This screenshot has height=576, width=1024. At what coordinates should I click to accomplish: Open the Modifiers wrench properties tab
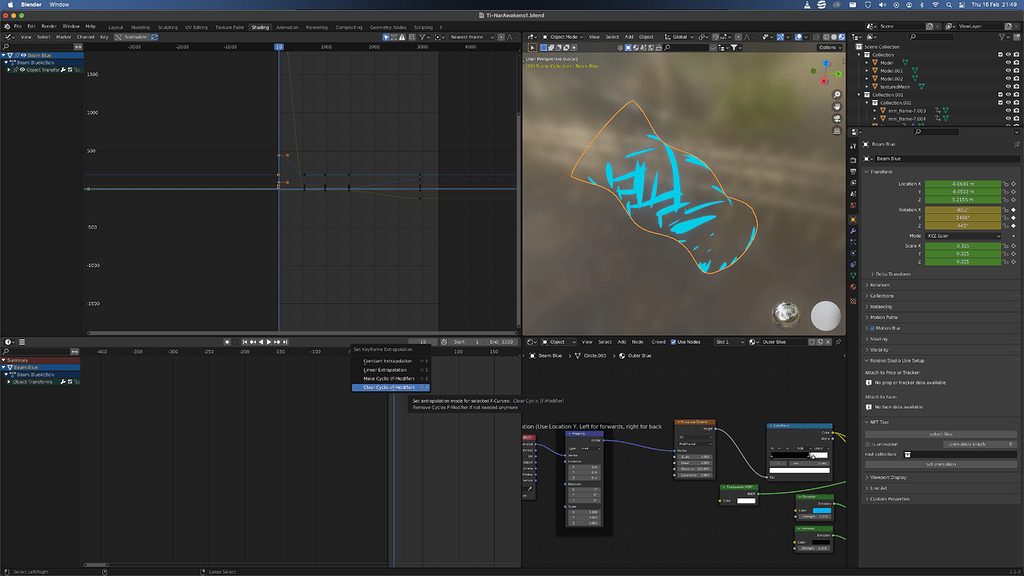click(x=853, y=231)
